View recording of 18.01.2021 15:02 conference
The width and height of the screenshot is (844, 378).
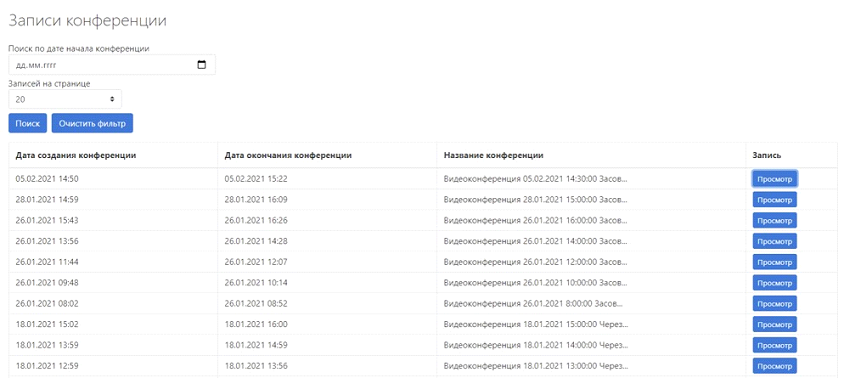point(775,325)
